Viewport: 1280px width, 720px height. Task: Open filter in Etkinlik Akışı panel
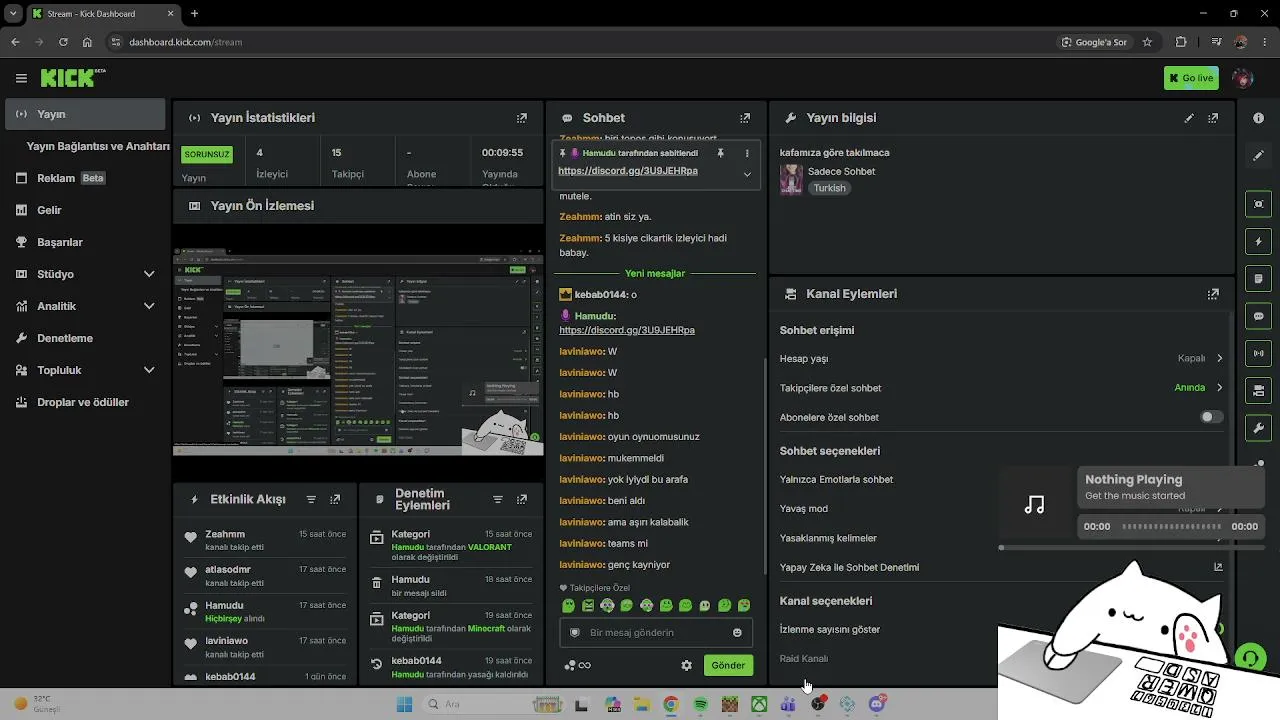311,499
